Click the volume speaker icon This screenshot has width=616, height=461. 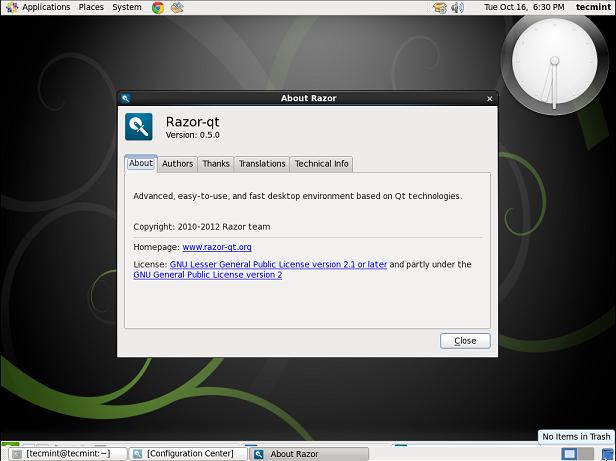pyautogui.click(x=458, y=7)
